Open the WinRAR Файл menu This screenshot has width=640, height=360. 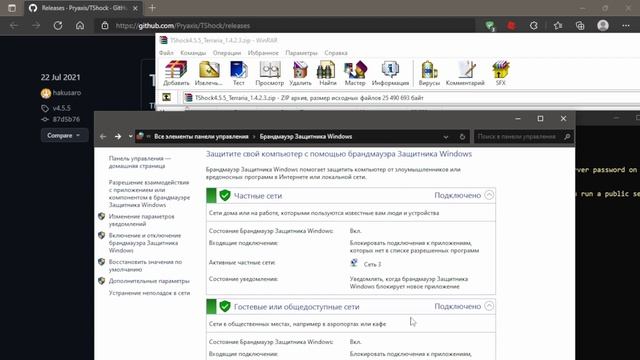point(166,53)
